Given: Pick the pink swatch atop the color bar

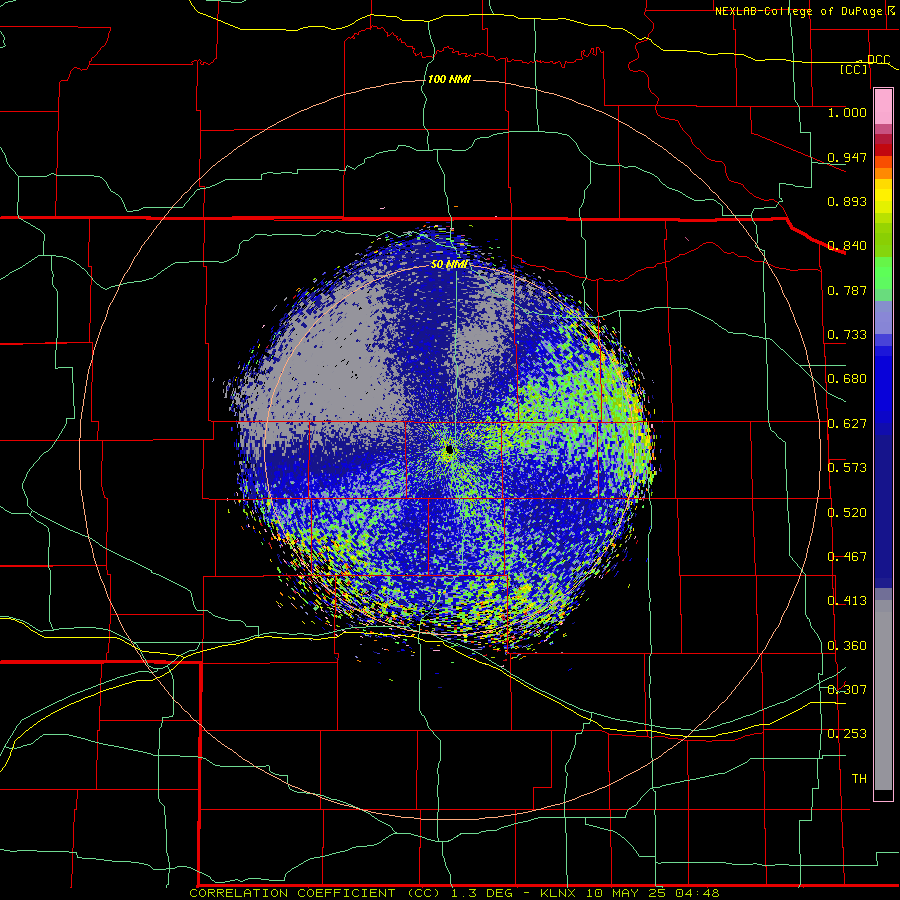Looking at the screenshot, I should tap(883, 107).
